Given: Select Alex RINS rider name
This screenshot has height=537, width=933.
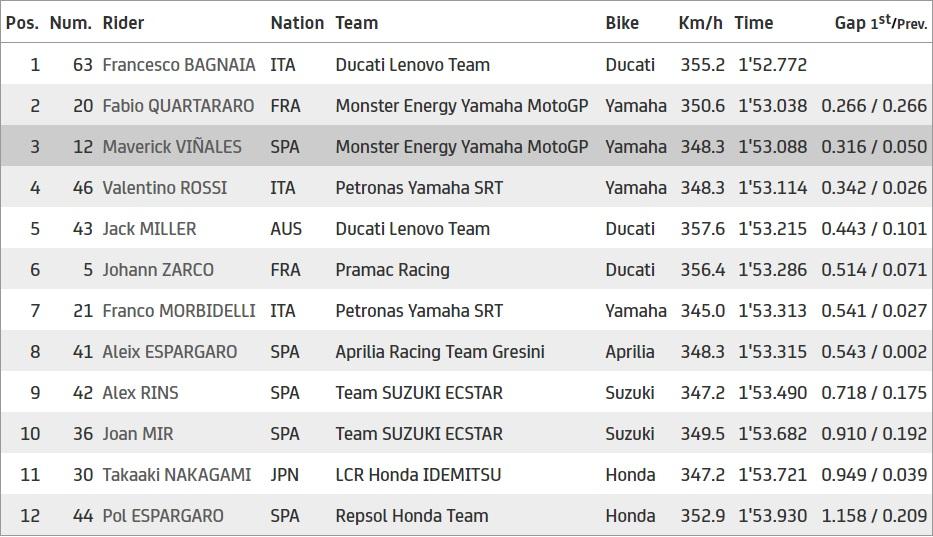Looking at the screenshot, I should (x=140, y=393).
